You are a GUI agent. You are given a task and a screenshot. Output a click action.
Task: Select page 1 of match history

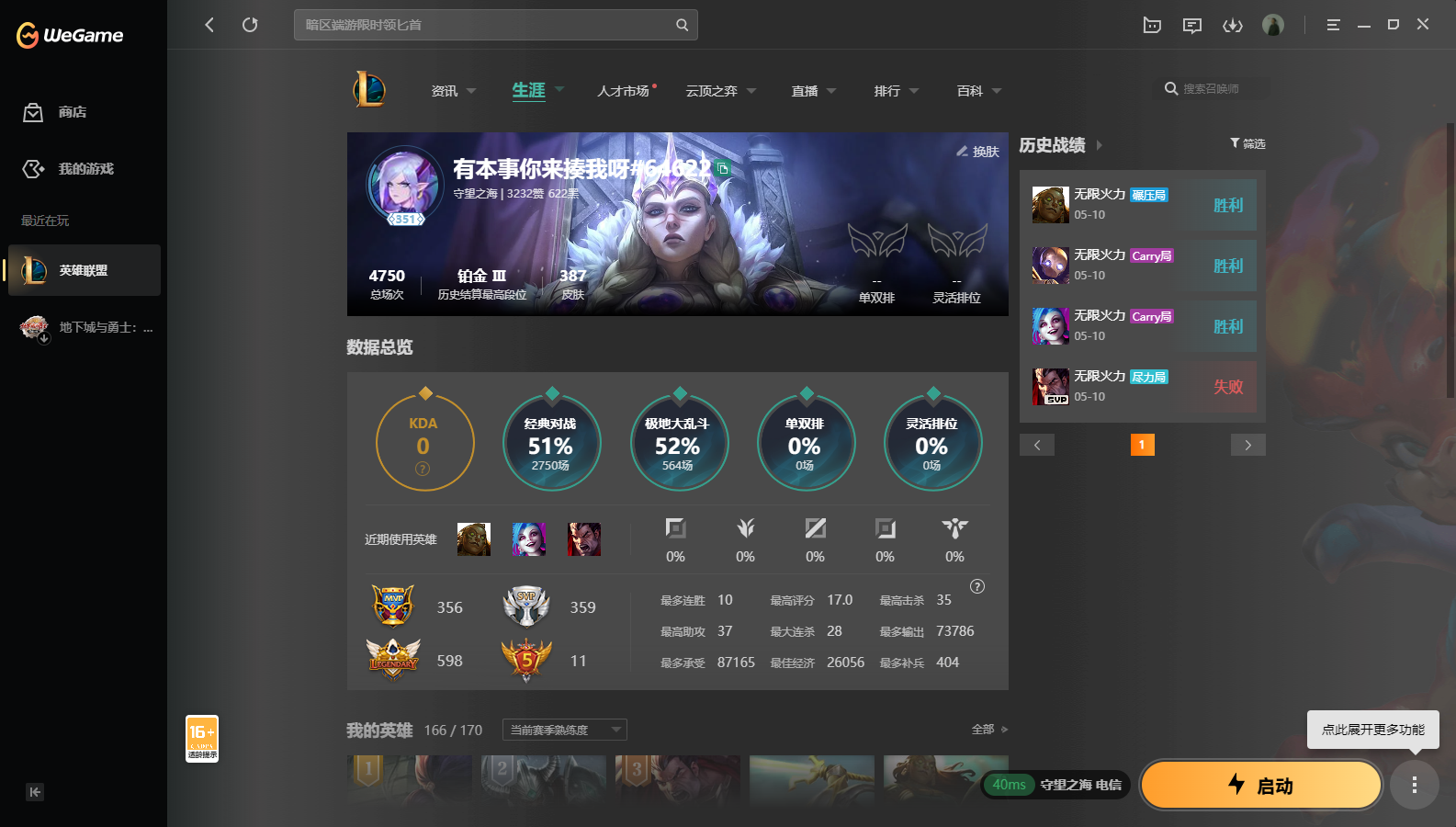pyautogui.click(x=1142, y=445)
